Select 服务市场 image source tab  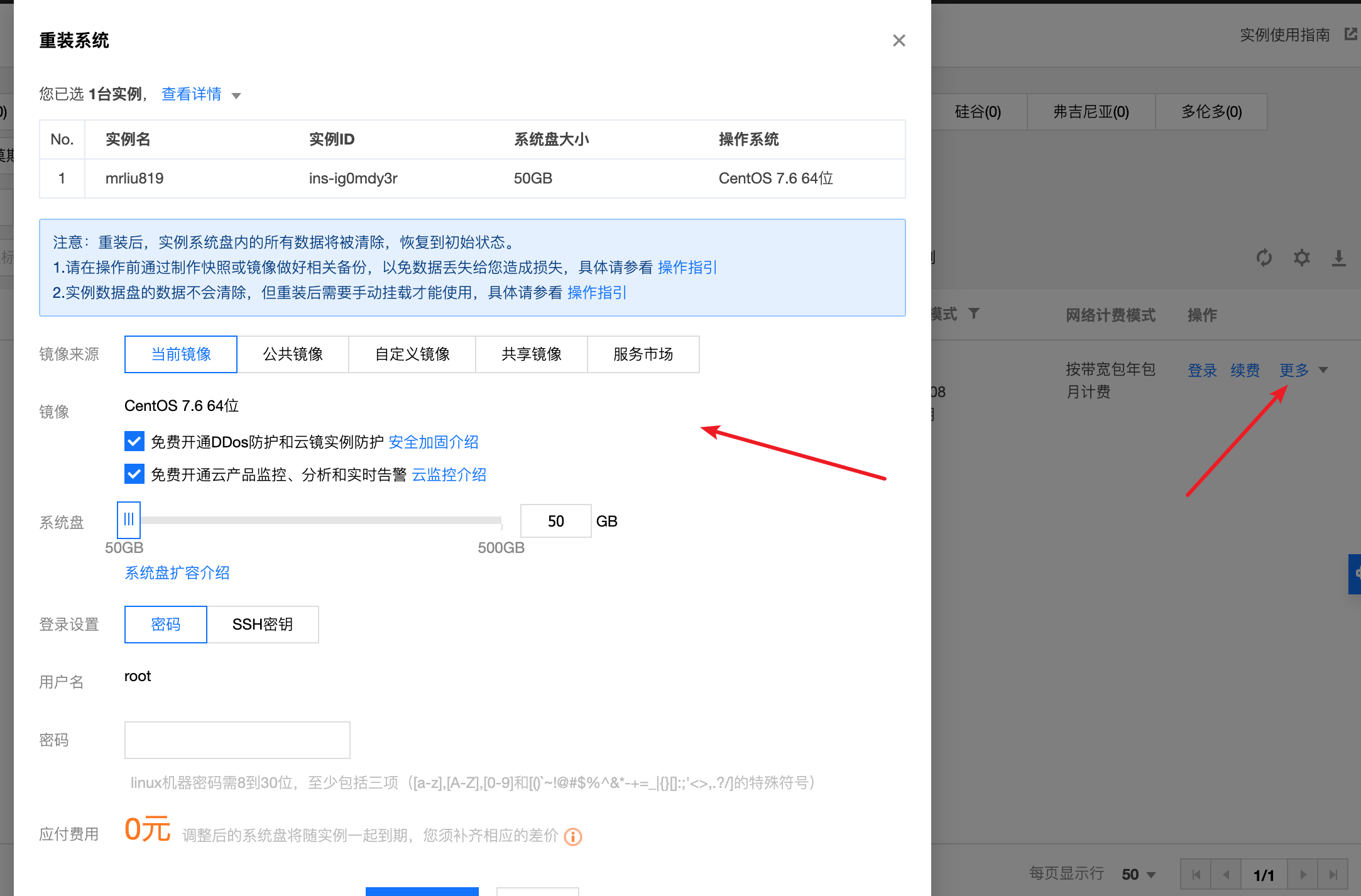643,354
